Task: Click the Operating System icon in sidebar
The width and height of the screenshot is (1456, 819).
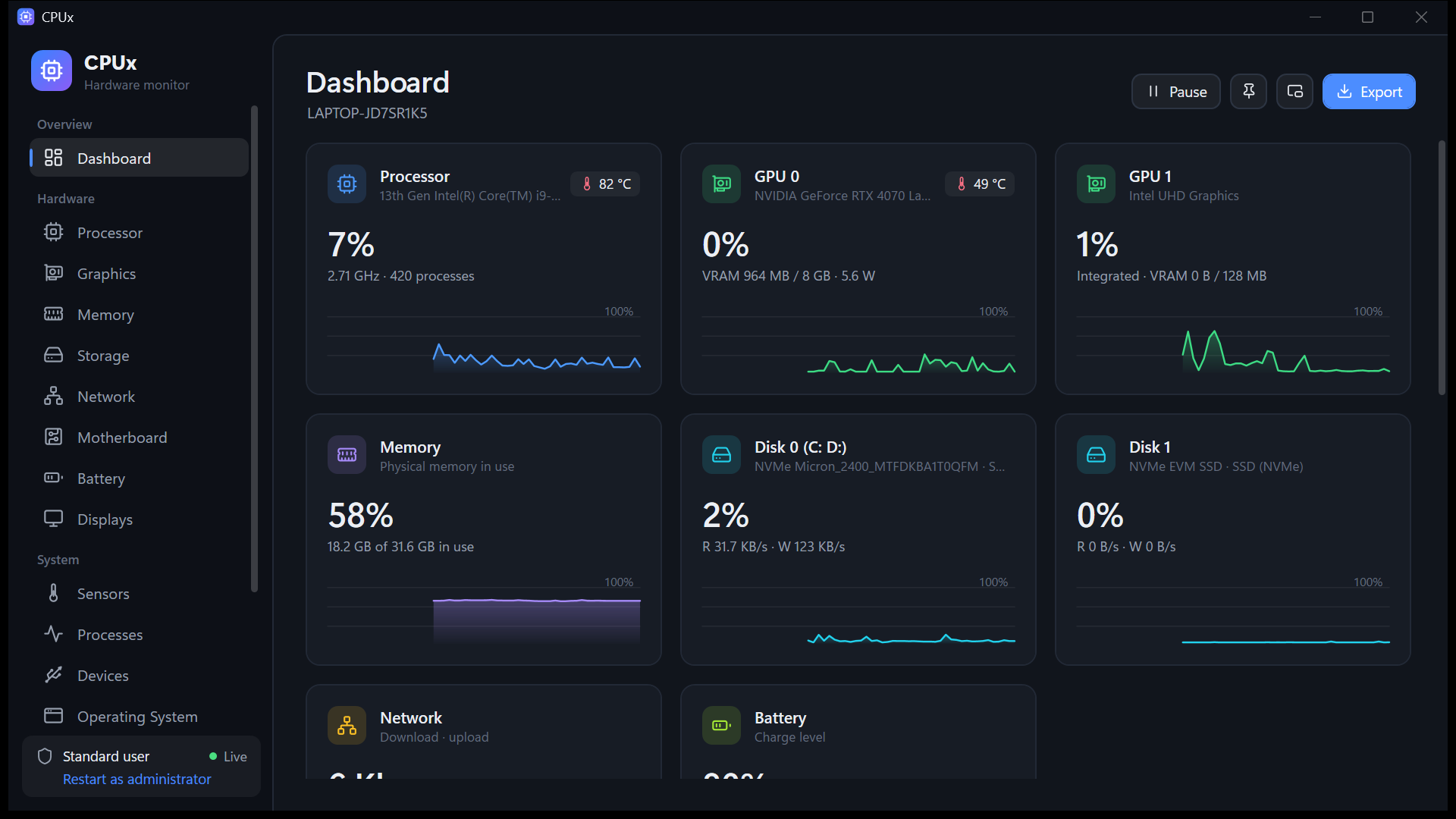Action: pyautogui.click(x=53, y=716)
